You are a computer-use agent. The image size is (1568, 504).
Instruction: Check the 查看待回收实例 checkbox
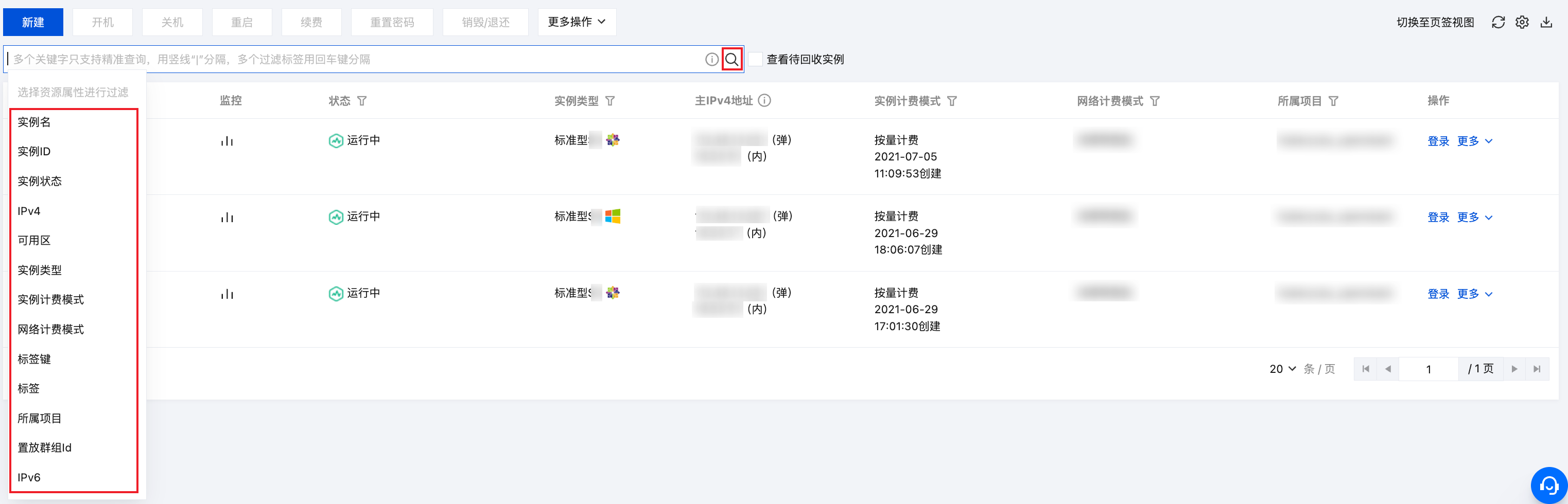pos(755,59)
